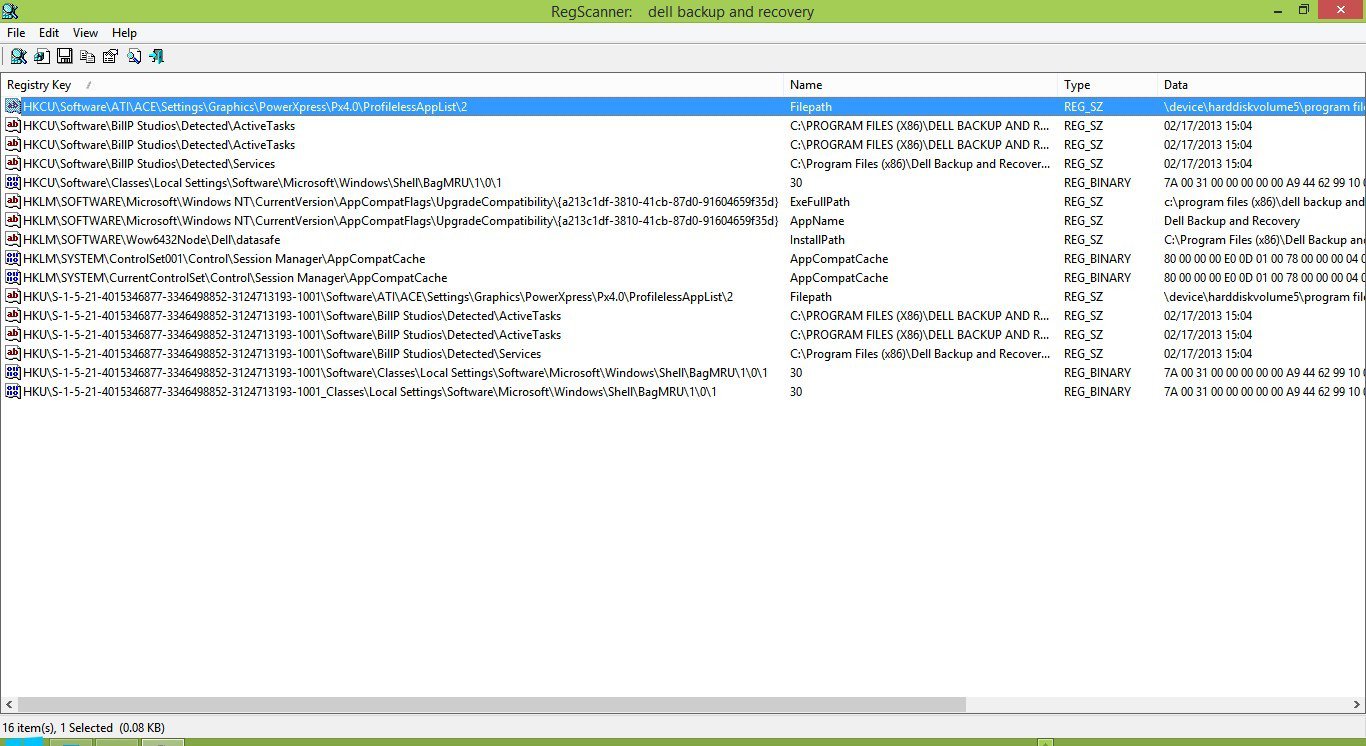Open the Edit menu
The width and height of the screenshot is (1366, 746).
pyautogui.click(x=49, y=33)
